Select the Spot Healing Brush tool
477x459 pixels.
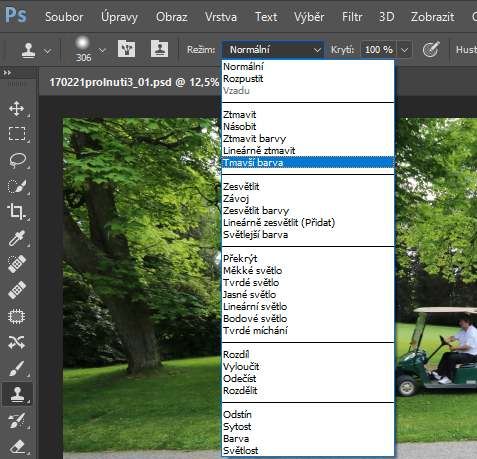point(17,264)
